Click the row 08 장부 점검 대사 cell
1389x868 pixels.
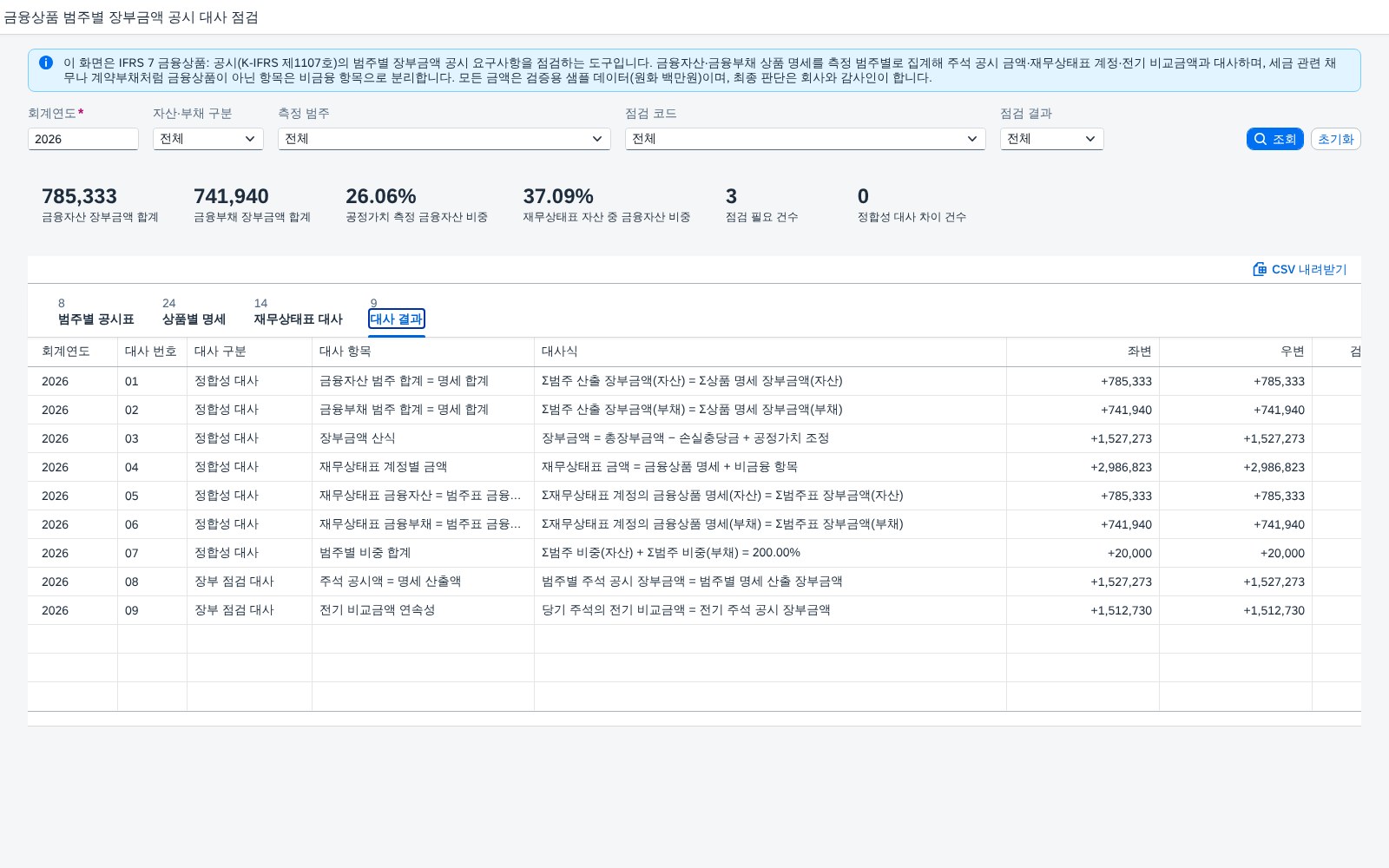(x=249, y=582)
